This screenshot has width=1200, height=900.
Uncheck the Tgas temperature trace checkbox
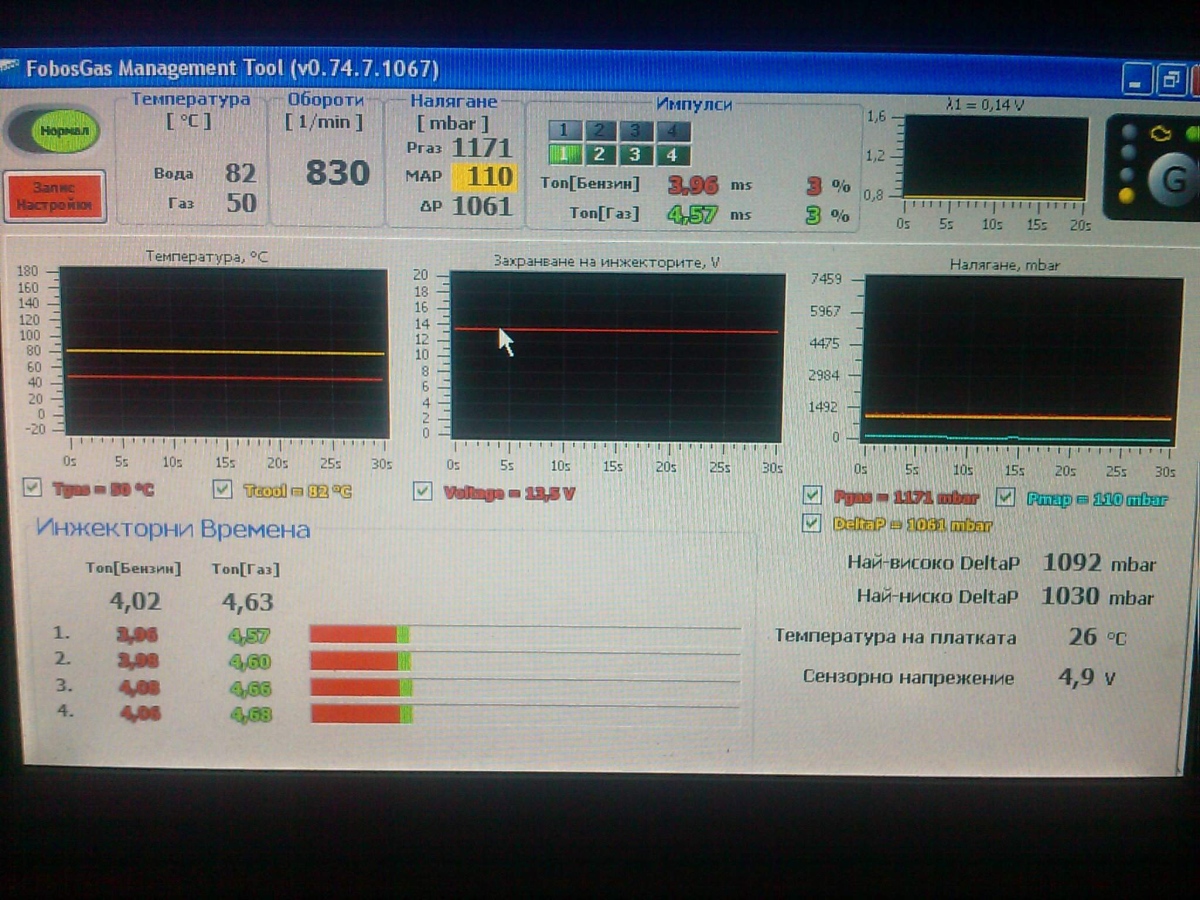33,488
